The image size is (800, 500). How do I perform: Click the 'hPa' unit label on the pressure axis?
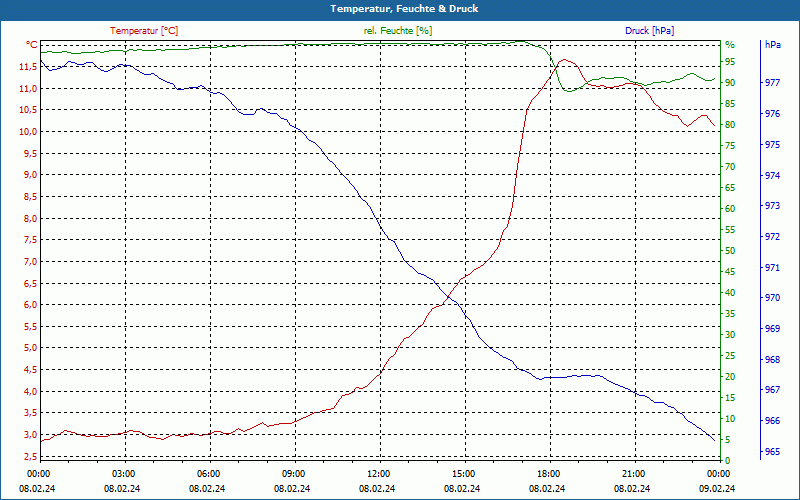pyautogui.click(x=773, y=44)
